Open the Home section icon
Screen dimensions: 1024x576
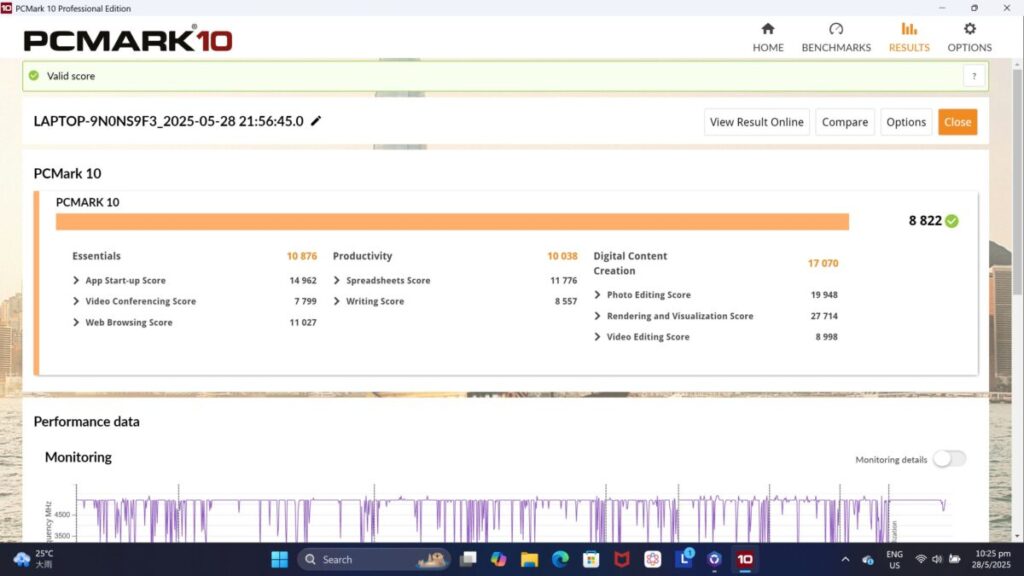[x=768, y=29]
